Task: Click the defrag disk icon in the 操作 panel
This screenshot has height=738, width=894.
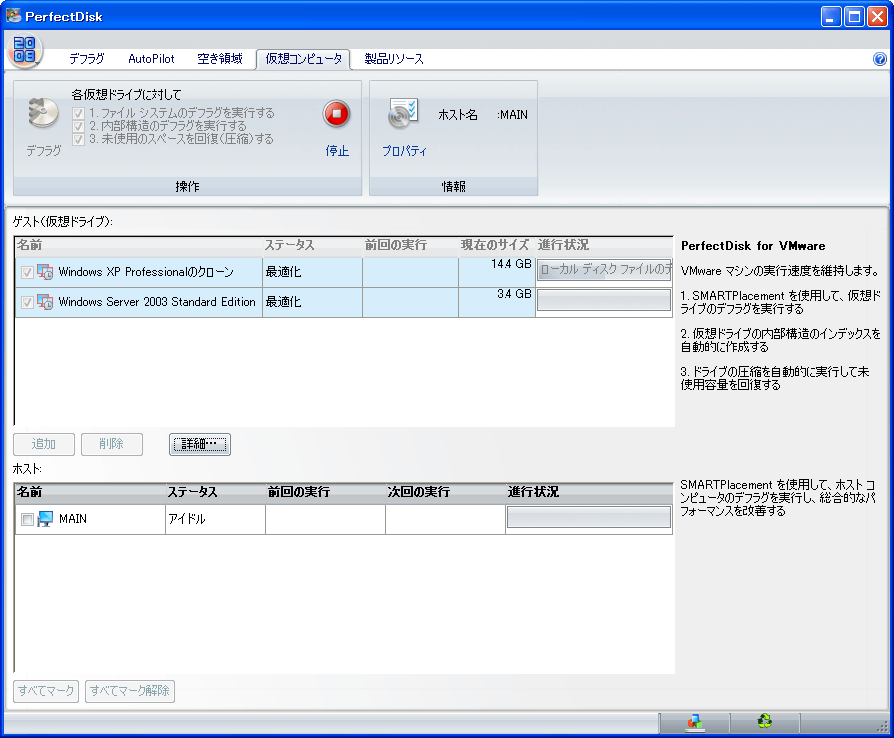Action: (43, 112)
